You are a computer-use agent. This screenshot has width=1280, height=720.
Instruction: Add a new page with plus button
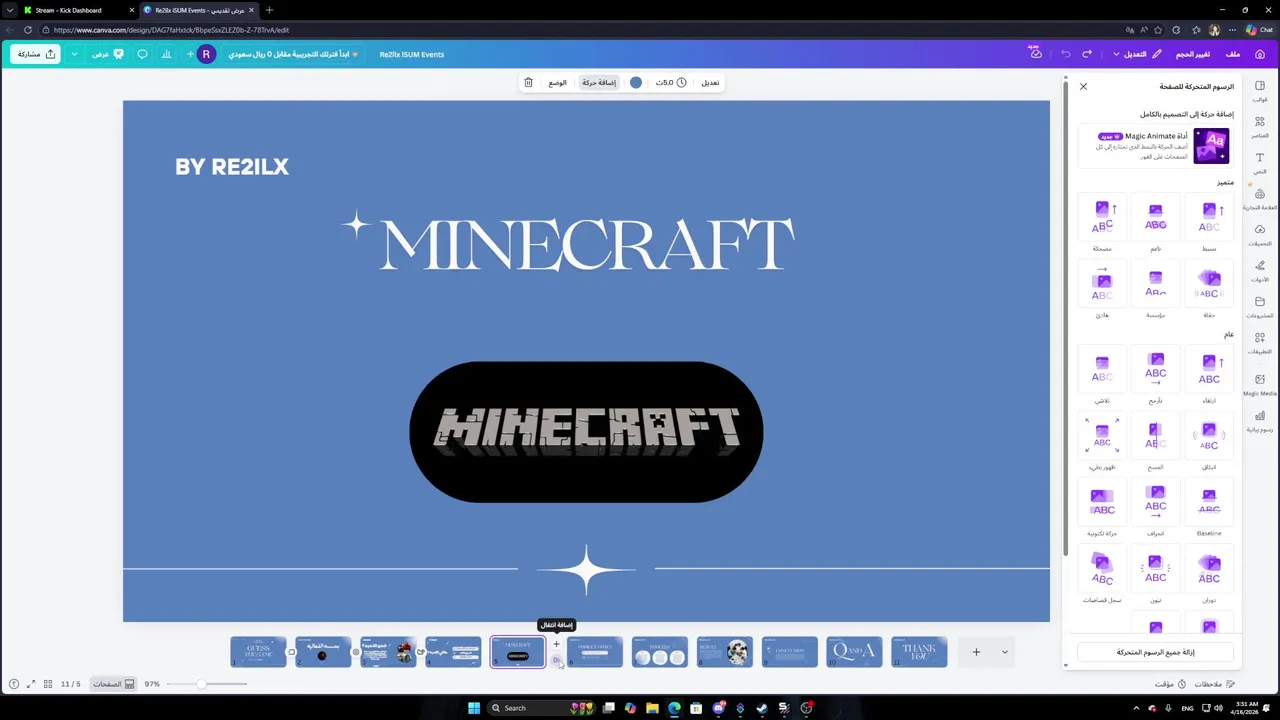coord(976,652)
